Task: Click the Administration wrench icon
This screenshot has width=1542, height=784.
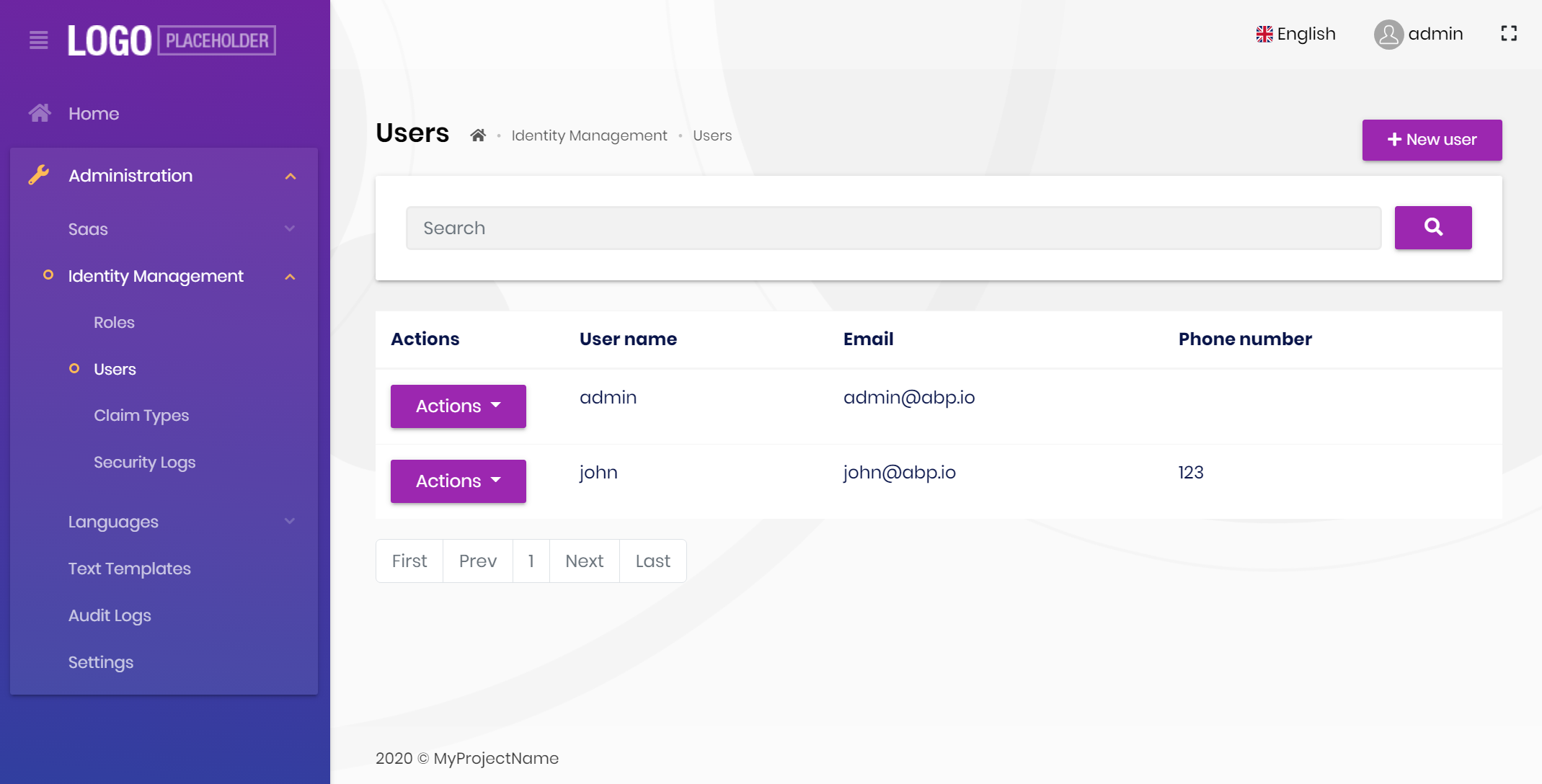Action: click(x=39, y=175)
